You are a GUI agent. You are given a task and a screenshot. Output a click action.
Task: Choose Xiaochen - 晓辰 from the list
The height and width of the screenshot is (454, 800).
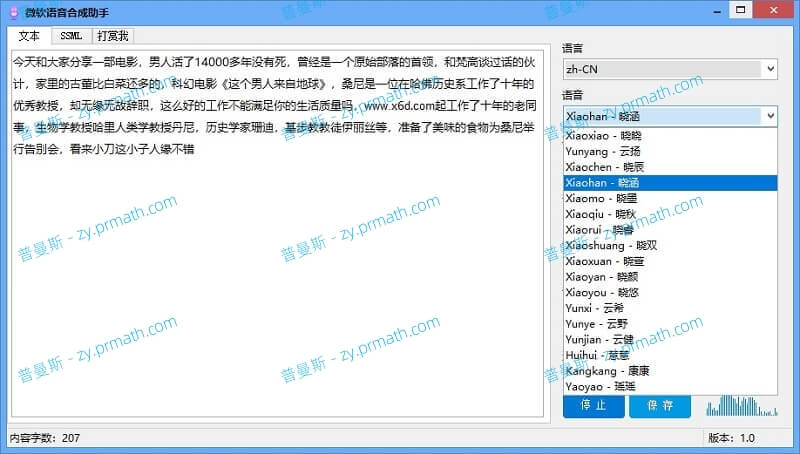670,167
